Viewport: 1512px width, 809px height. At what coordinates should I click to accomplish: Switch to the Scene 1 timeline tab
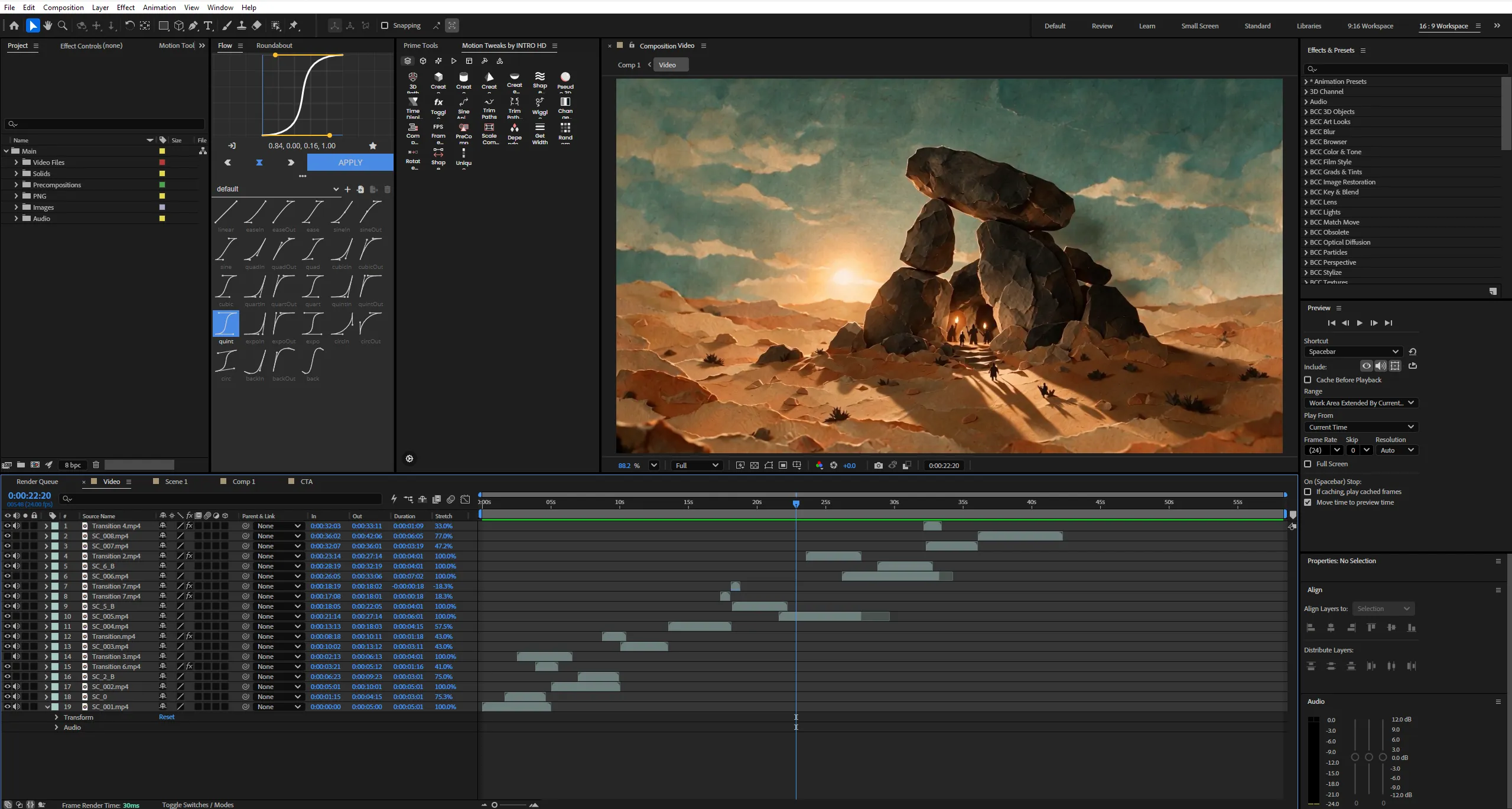pyautogui.click(x=176, y=482)
